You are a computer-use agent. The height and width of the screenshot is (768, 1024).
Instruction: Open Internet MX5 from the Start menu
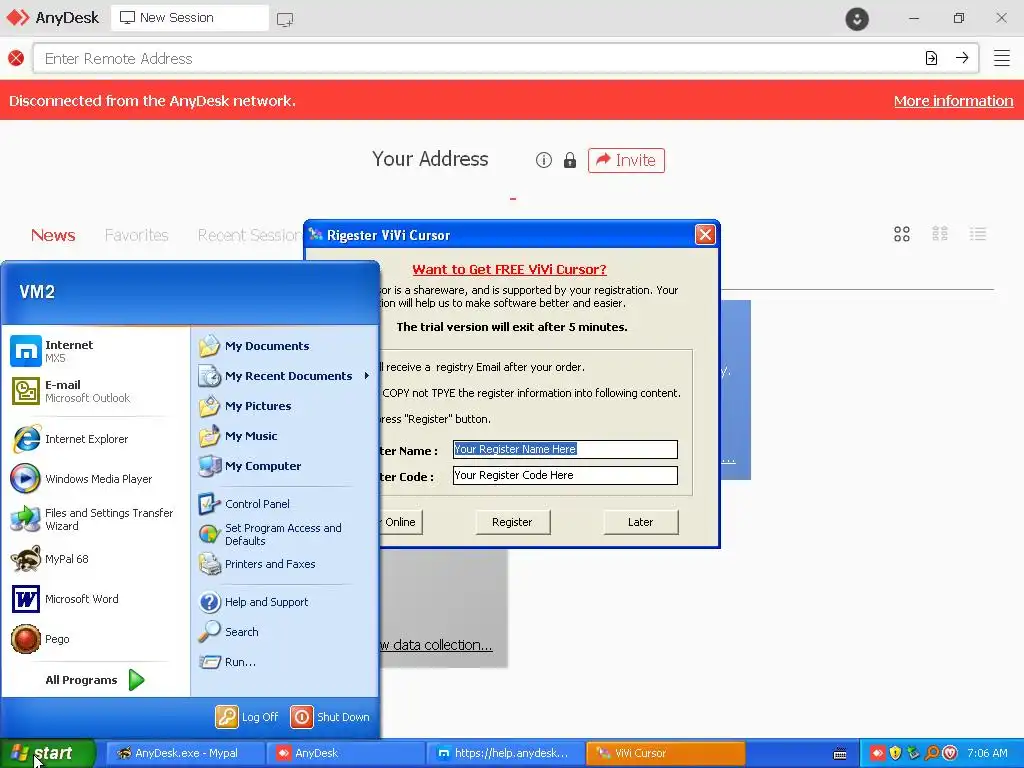tap(95, 351)
